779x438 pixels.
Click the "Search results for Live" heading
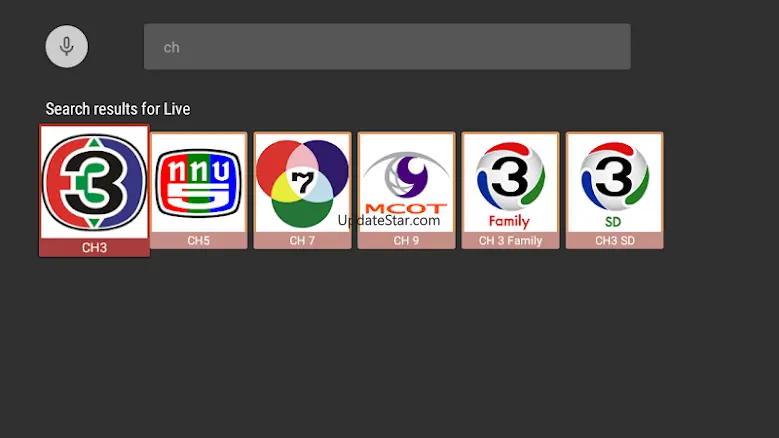click(118, 109)
